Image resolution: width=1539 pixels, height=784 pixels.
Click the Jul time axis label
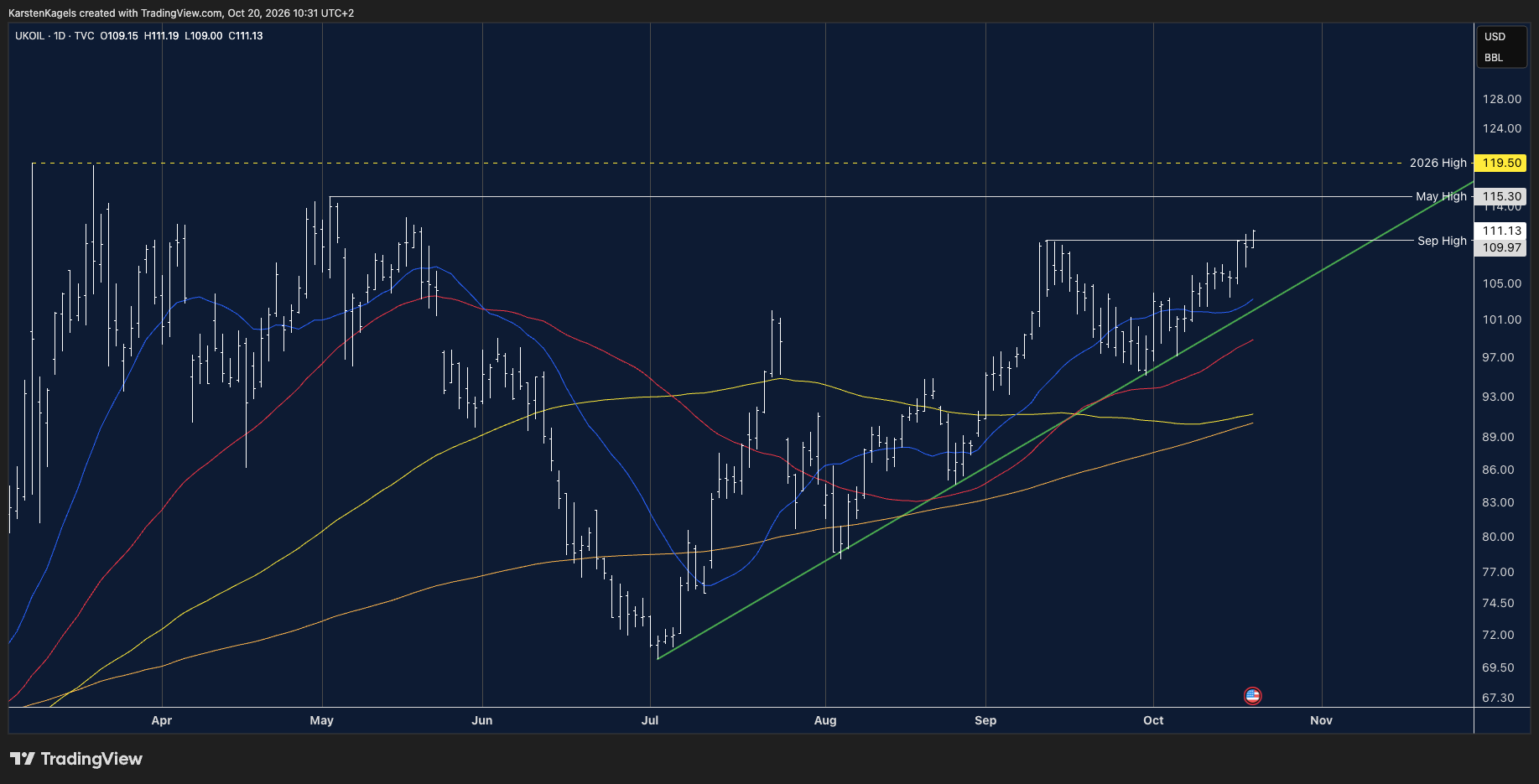click(650, 720)
